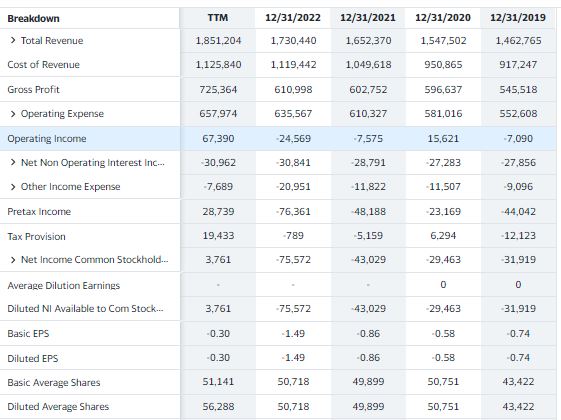Select the 12/31/2019 column header
The height and width of the screenshot is (420, 561).
pos(518,18)
